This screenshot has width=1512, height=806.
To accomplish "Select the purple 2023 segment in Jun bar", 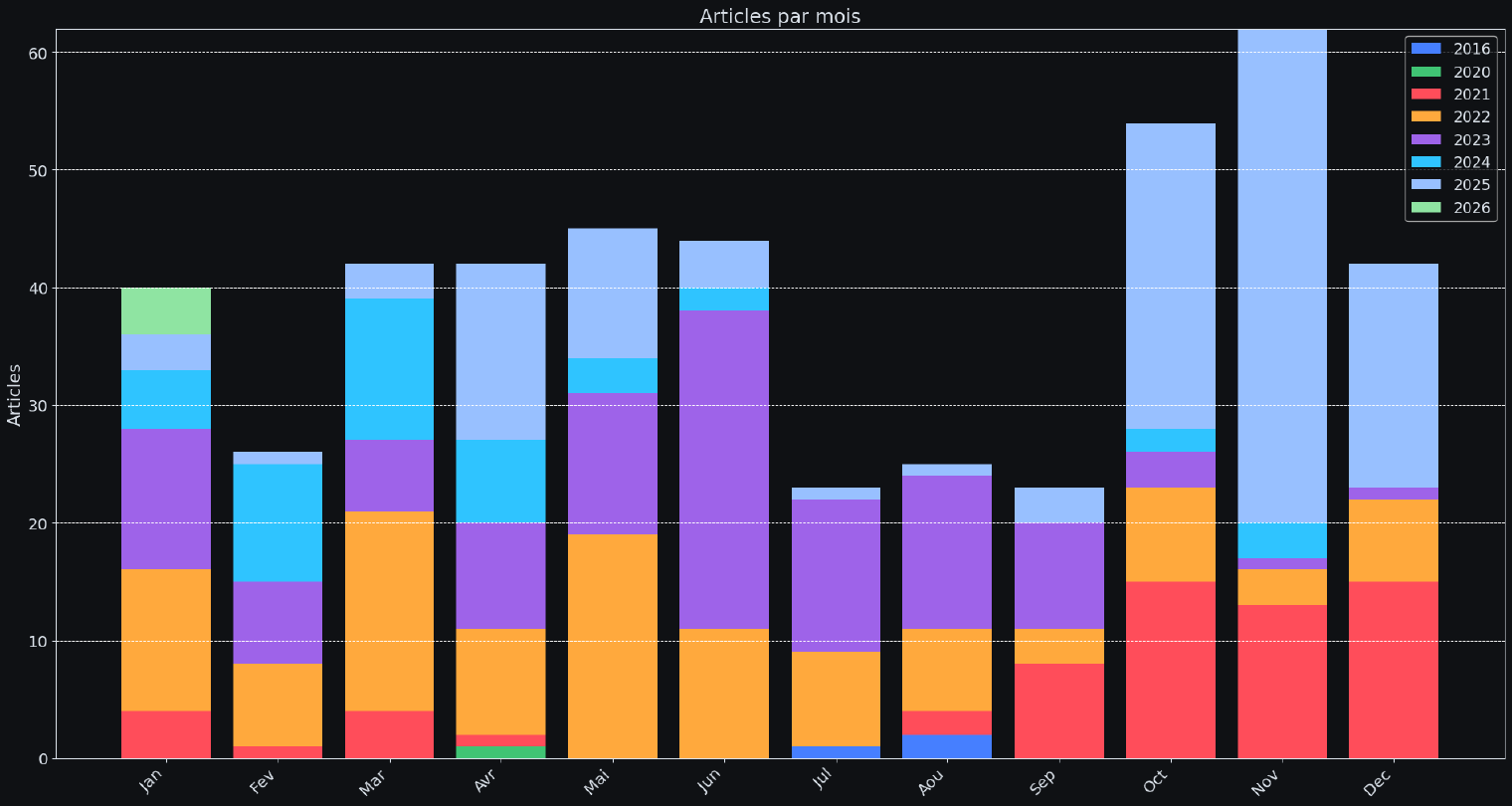I will 724,469.
